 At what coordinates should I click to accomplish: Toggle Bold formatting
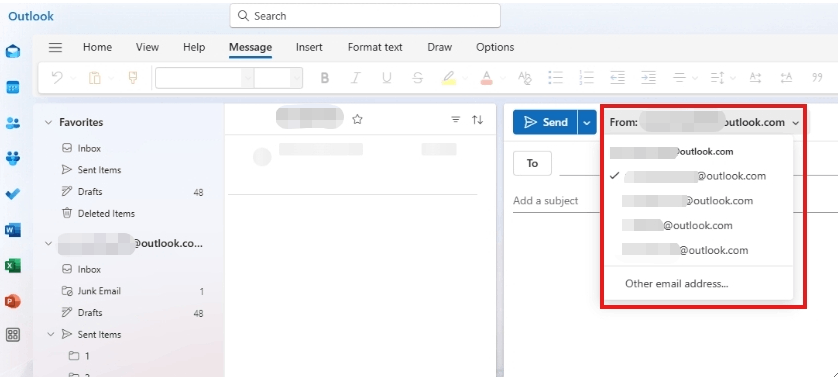coord(324,78)
